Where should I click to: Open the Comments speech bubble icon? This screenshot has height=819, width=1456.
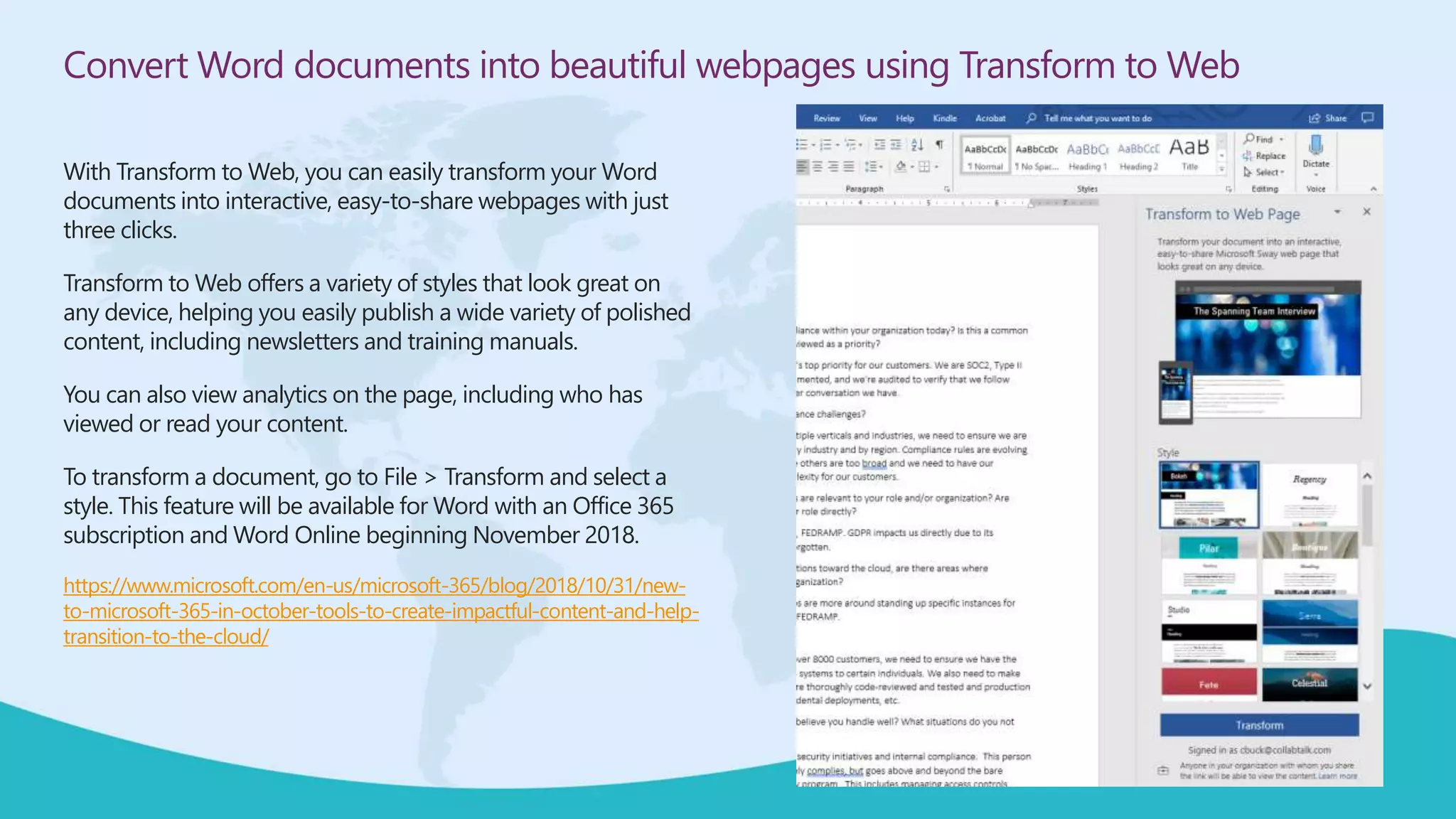click(1368, 118)
